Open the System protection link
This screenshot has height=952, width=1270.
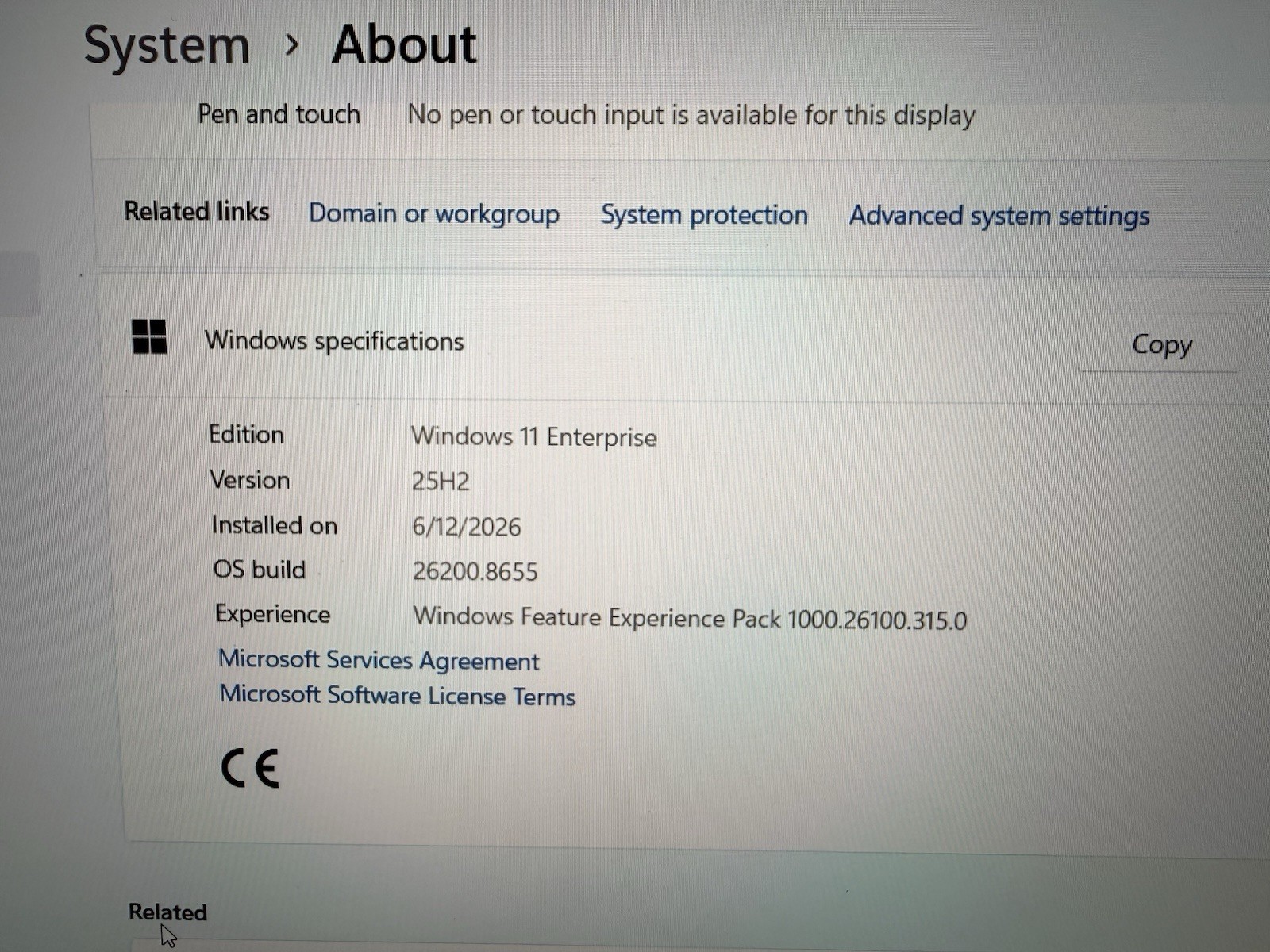click(x=704, y=215)
